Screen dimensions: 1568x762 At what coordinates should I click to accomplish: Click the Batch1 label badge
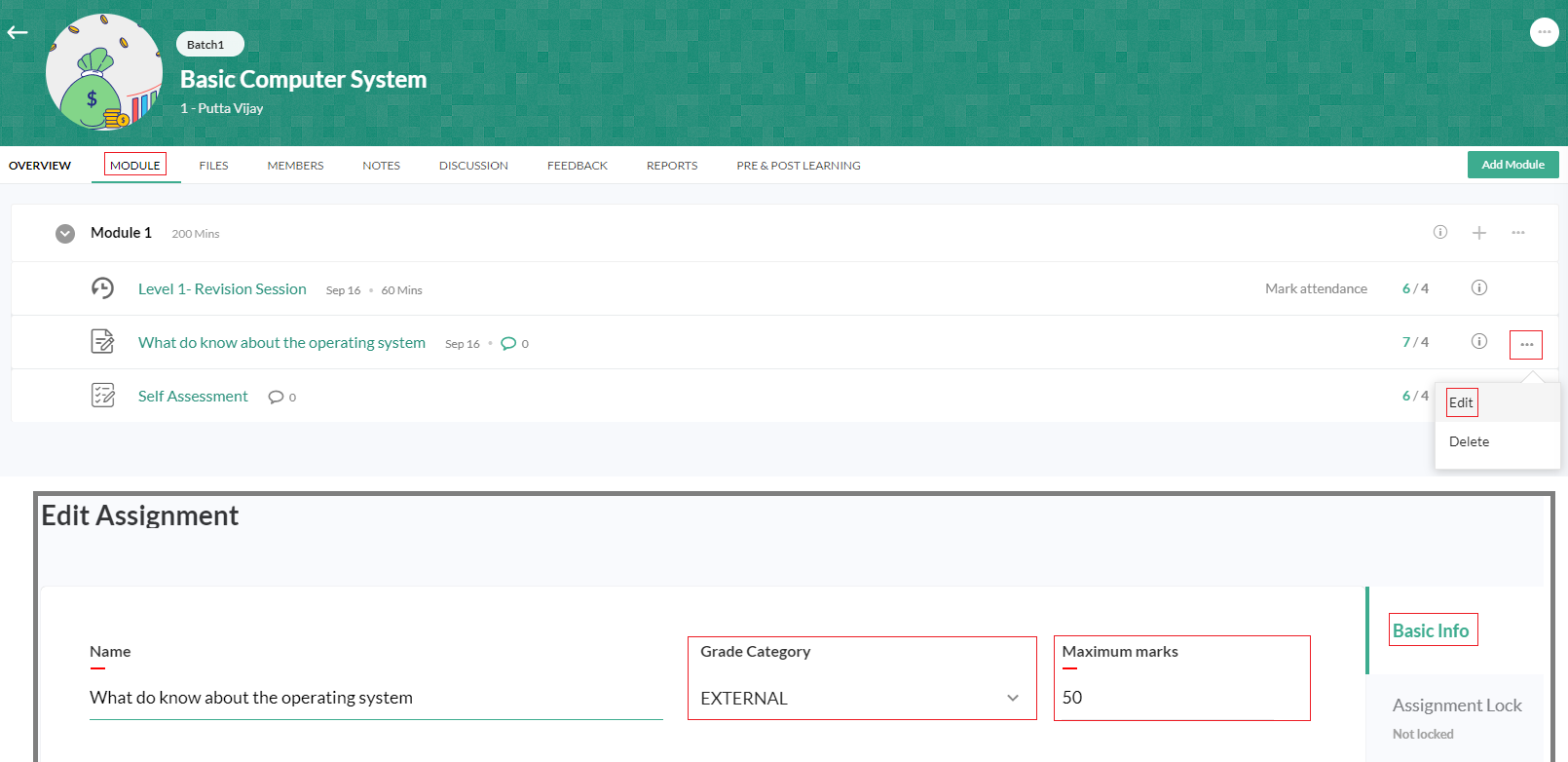209,45
